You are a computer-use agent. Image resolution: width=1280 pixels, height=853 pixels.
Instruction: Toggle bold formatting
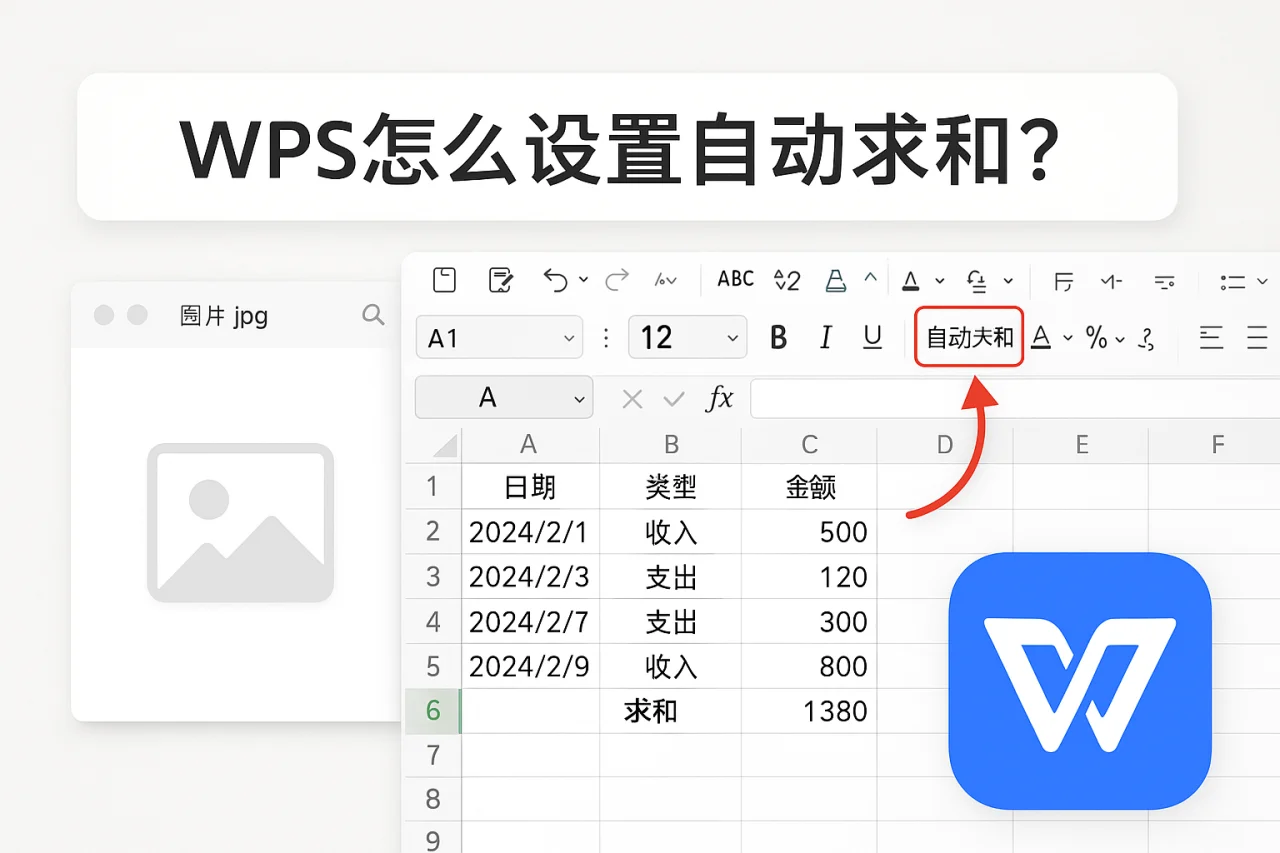coord(778,337)
